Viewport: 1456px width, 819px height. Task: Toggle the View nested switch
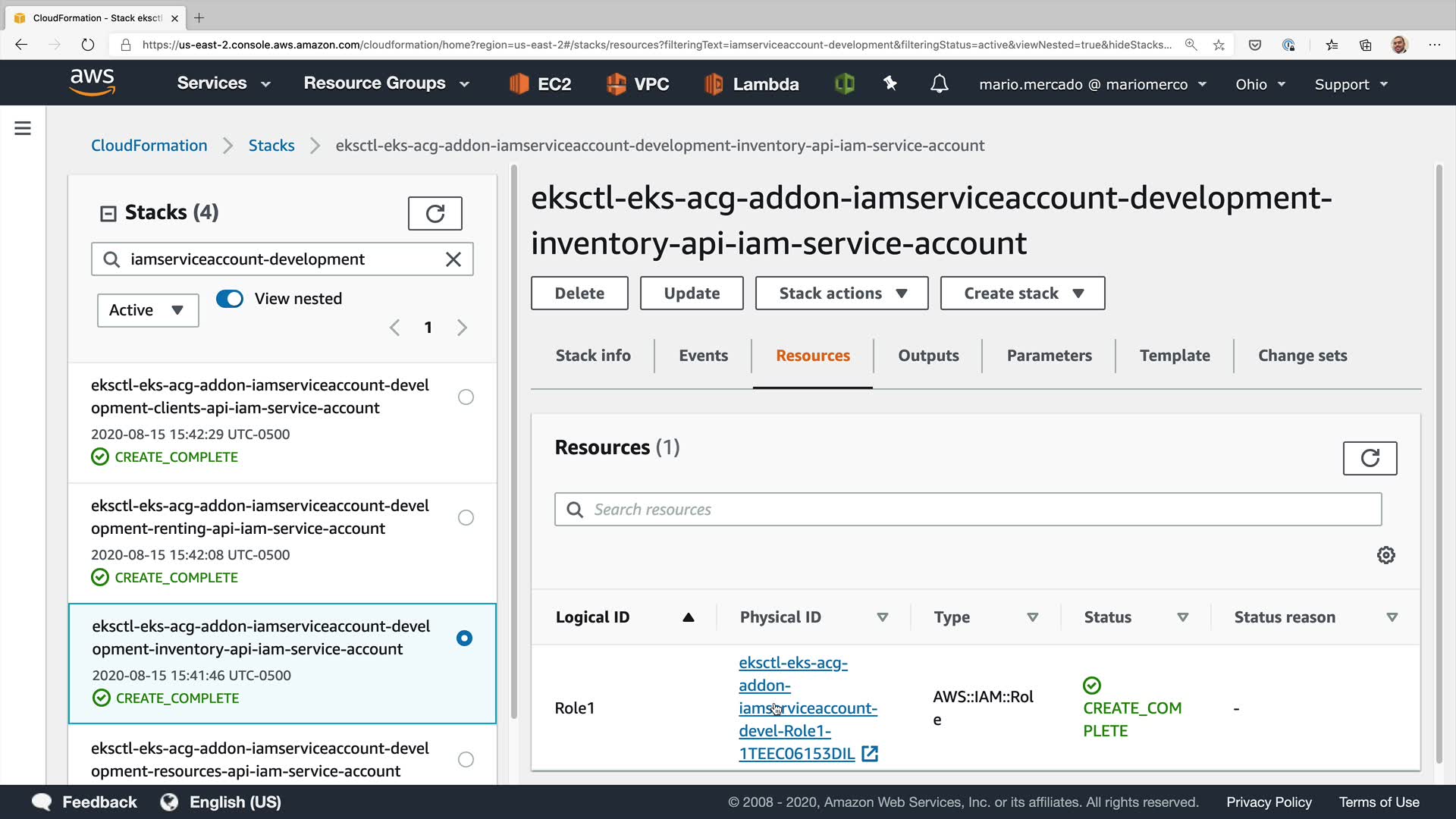230,299
